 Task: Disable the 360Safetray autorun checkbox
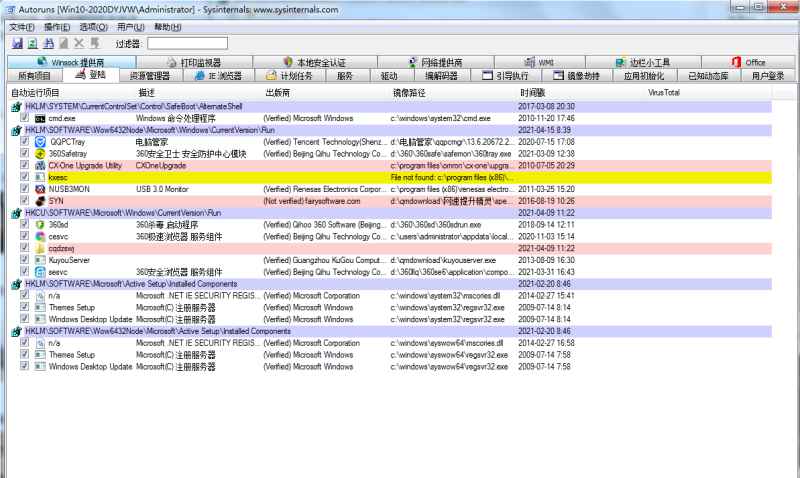(x=24, y=153)
